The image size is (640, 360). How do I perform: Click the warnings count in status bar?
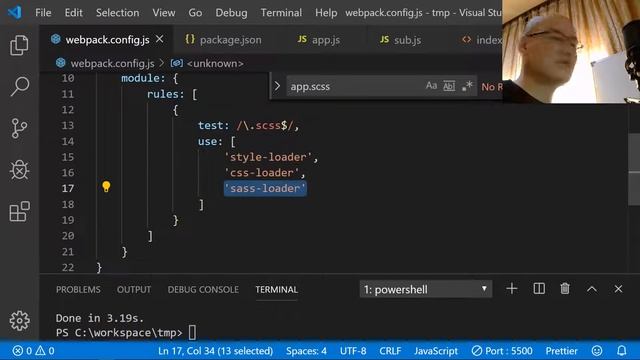[x=45, y=351]
